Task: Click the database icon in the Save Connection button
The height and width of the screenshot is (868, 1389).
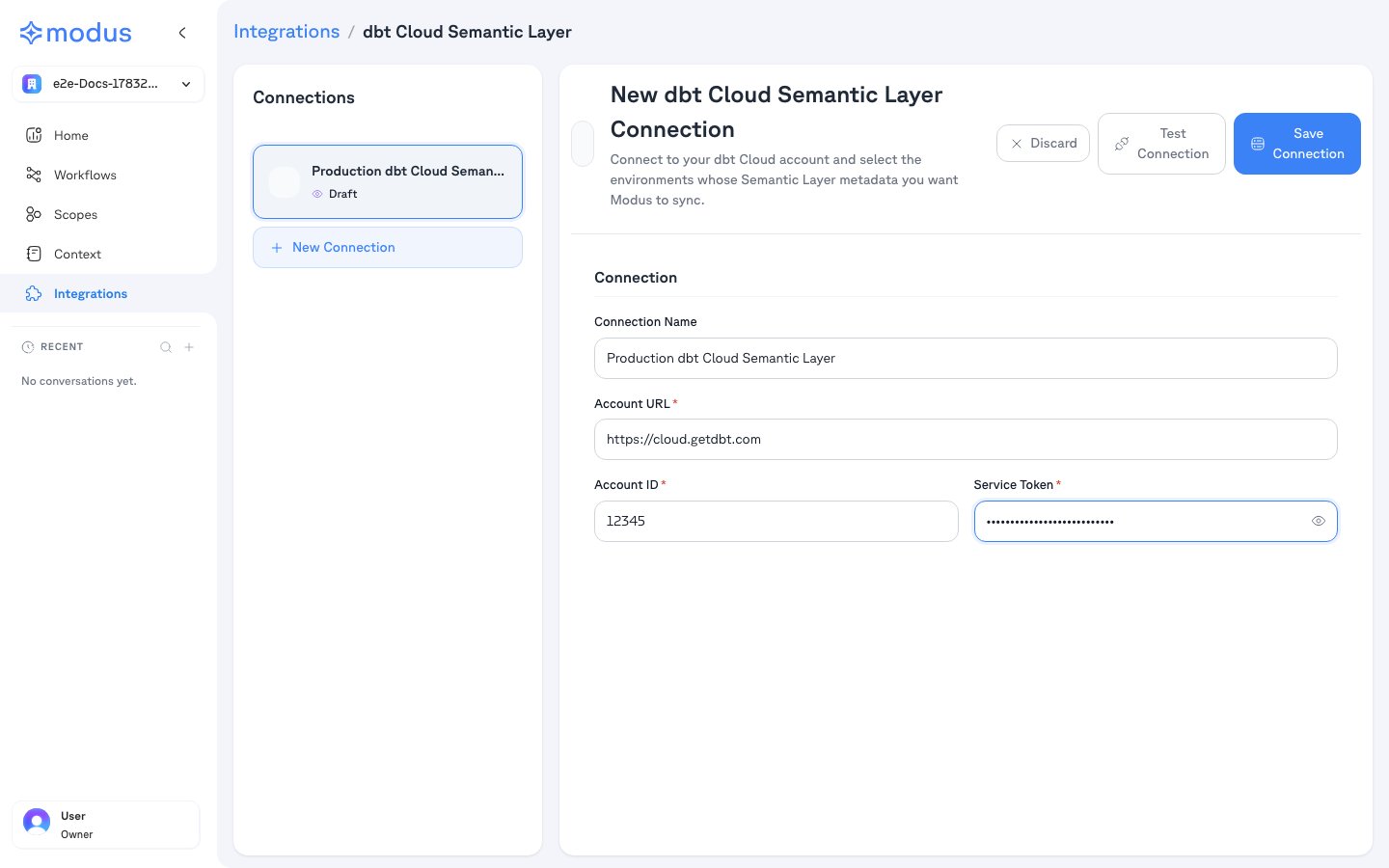Action: 1258,144
